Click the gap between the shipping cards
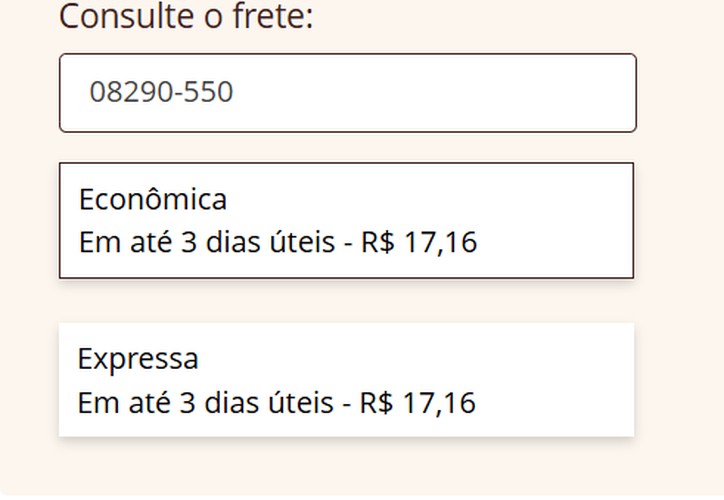Screen dimensions: 724x500 [346, 300]
